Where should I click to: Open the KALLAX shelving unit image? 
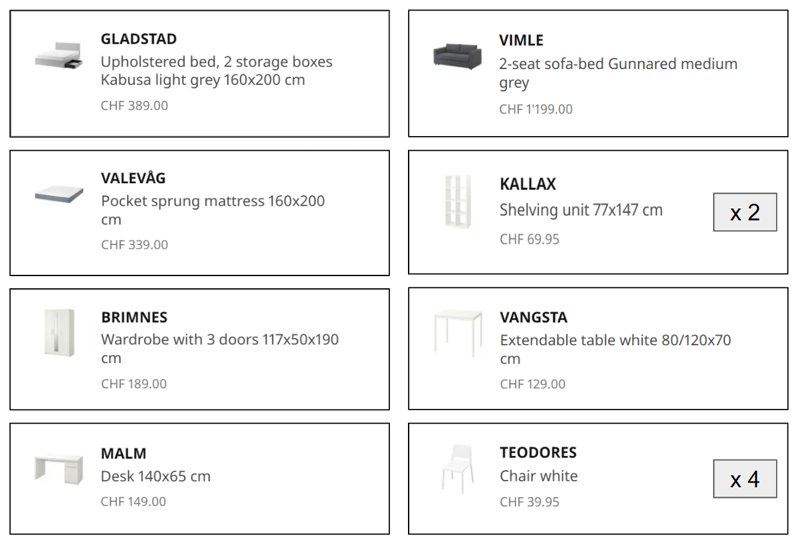coord(458,201)
